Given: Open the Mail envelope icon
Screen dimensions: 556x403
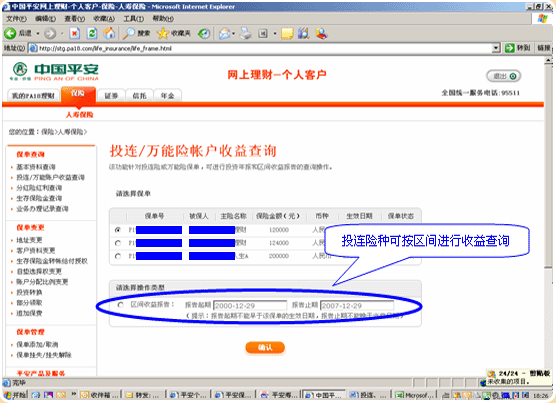Looking at the screenshot, I should [x=224, y=34].
